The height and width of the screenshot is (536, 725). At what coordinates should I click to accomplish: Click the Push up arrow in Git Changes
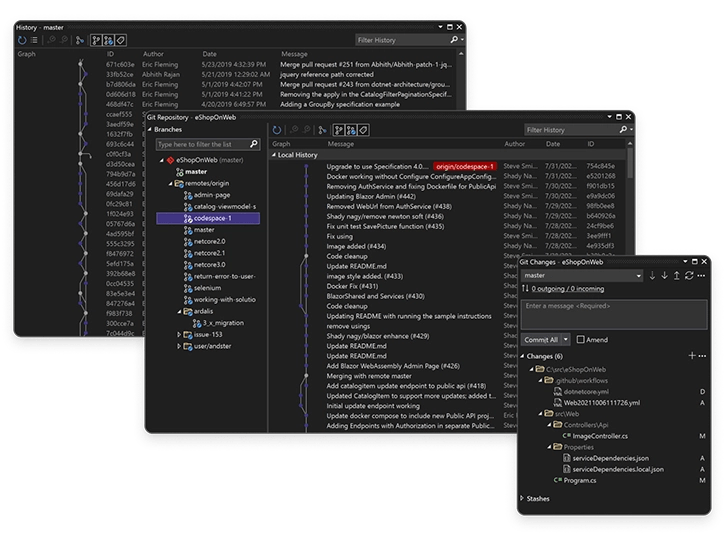[676, 276]
